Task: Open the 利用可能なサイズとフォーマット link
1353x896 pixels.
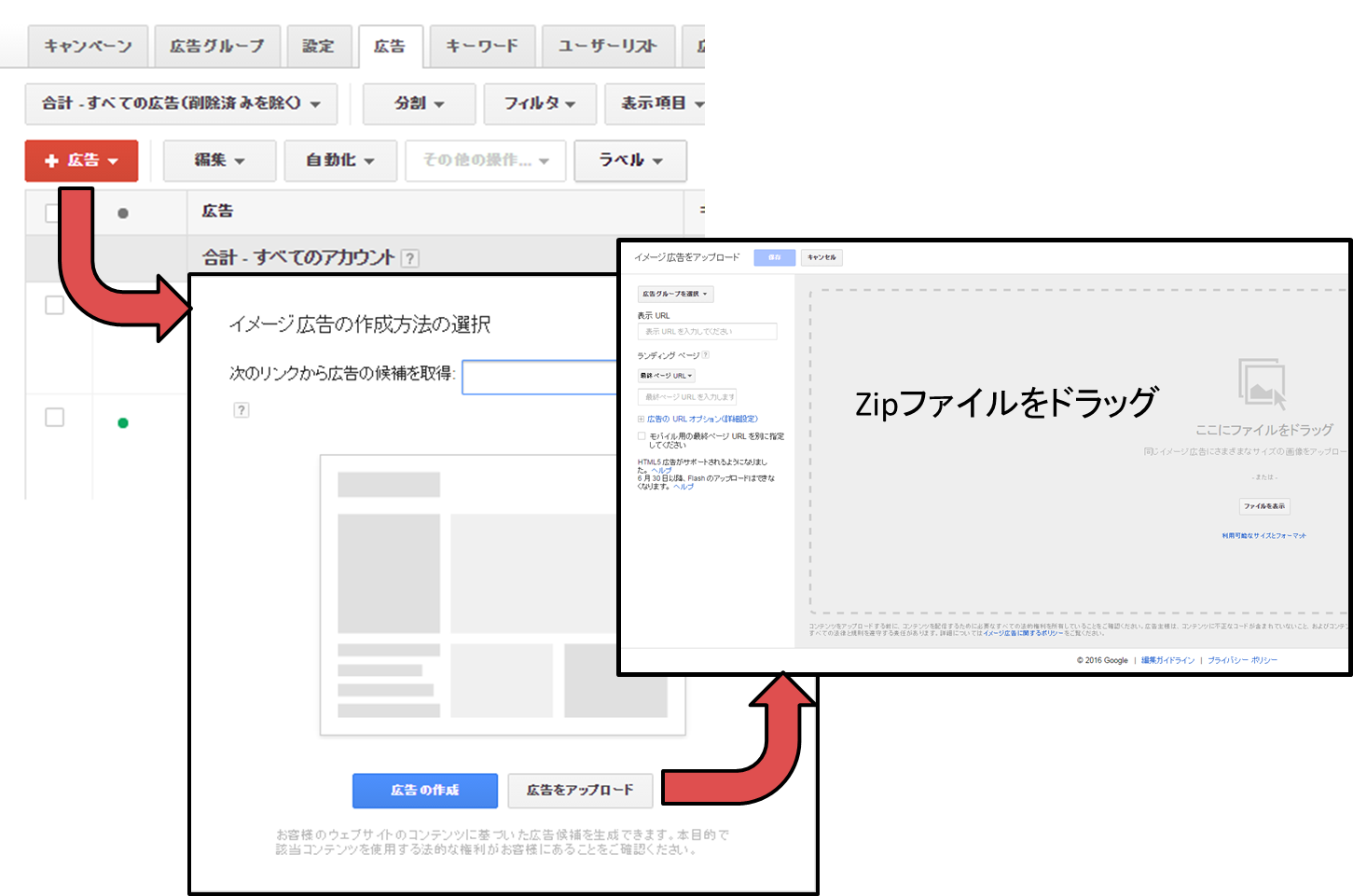Action: [x=1264, y=536]
